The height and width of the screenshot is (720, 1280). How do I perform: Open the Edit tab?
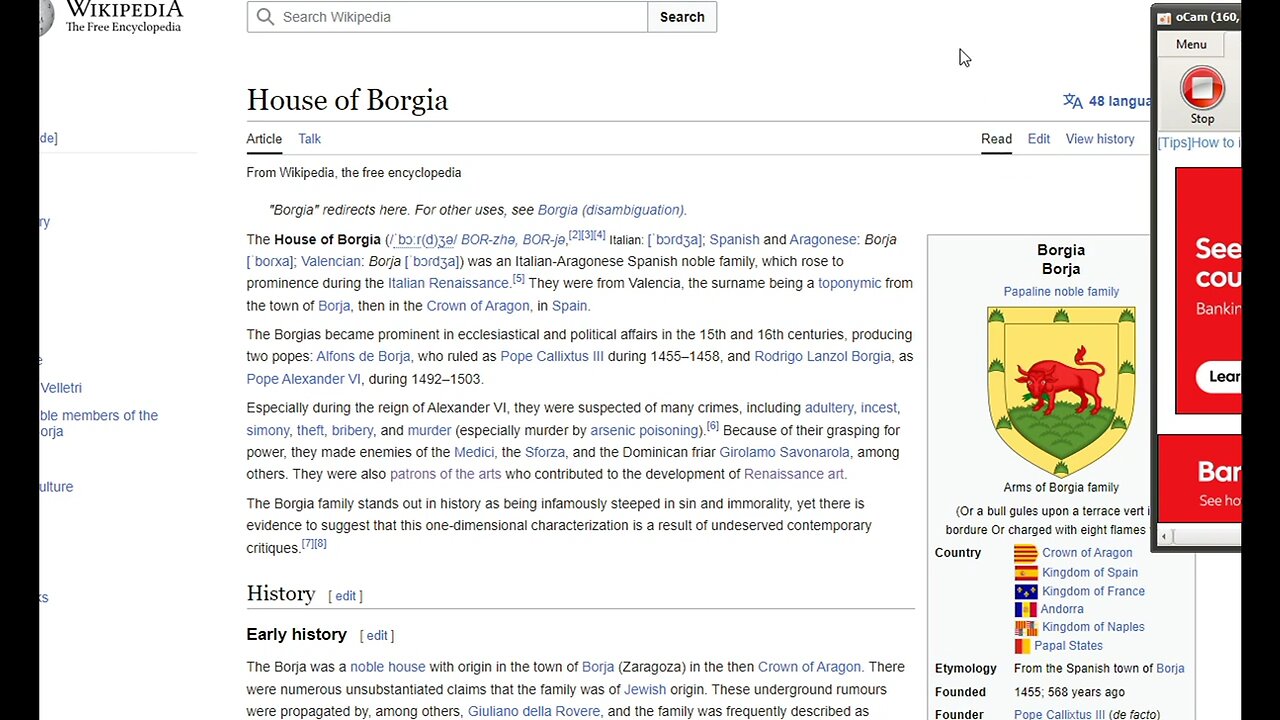click(x=1039, y=139)
